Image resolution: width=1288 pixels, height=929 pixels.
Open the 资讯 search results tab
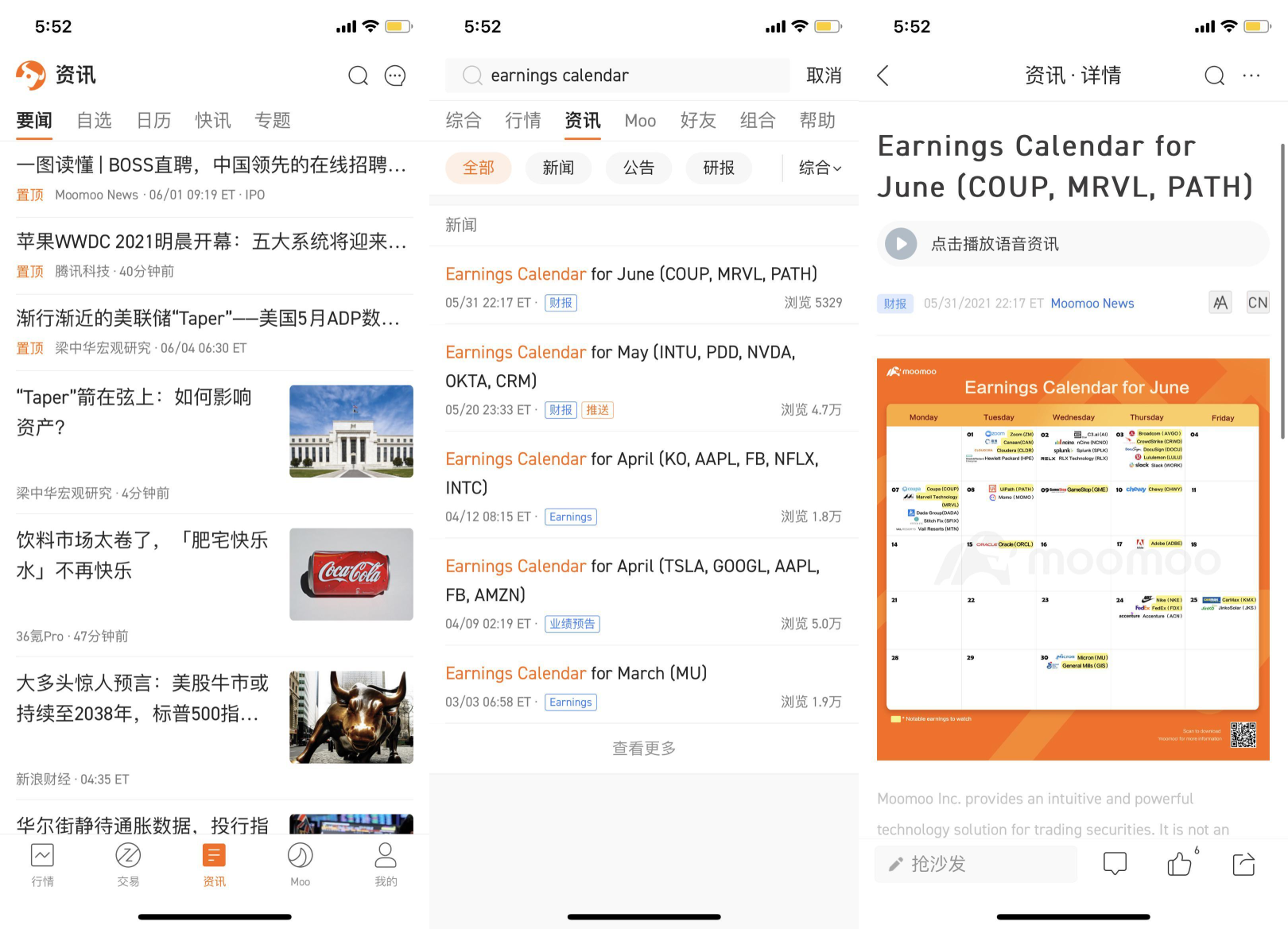tap(583, 120)
